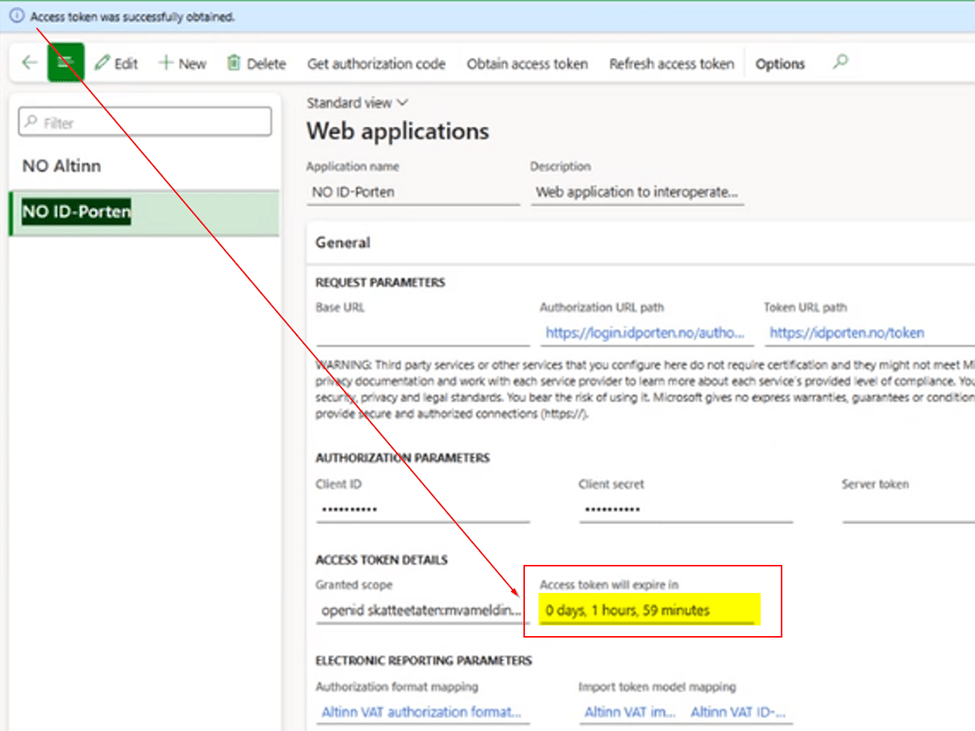Viewport: 975px width, 731px height.
Task: Click Get authorization code
Action: [376, 64]
